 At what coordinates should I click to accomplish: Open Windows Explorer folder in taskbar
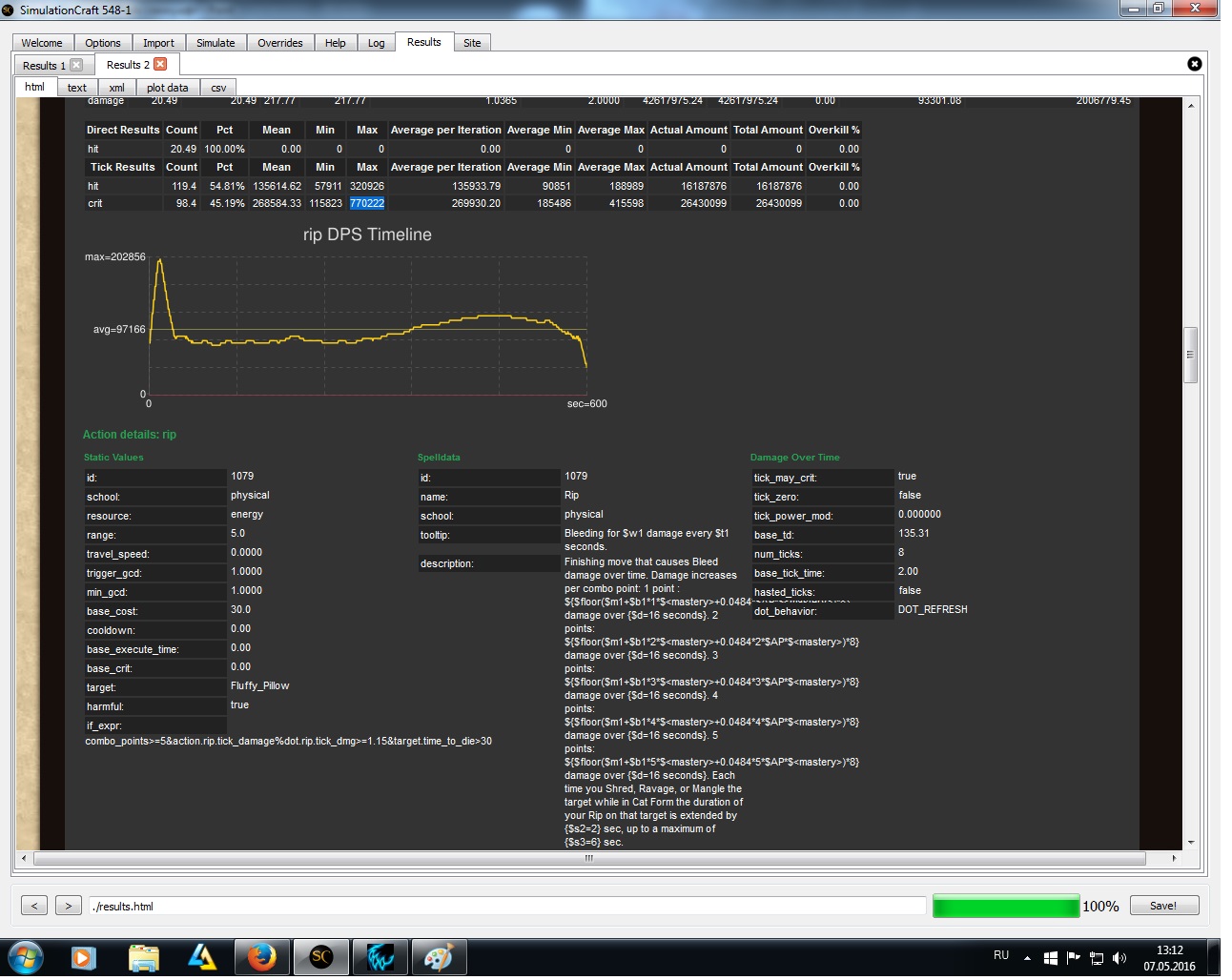click(143, 957)
